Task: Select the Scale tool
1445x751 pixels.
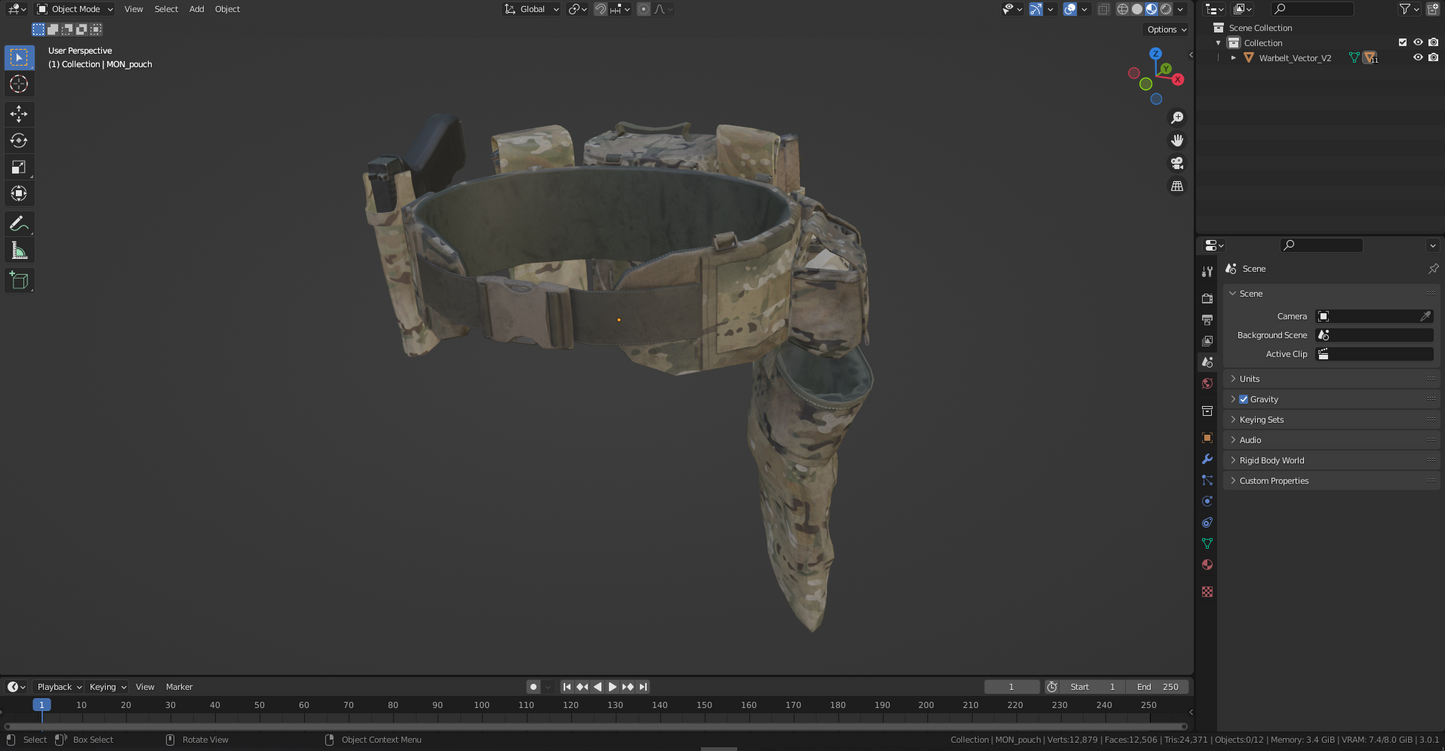Action: tap(19, 167)
